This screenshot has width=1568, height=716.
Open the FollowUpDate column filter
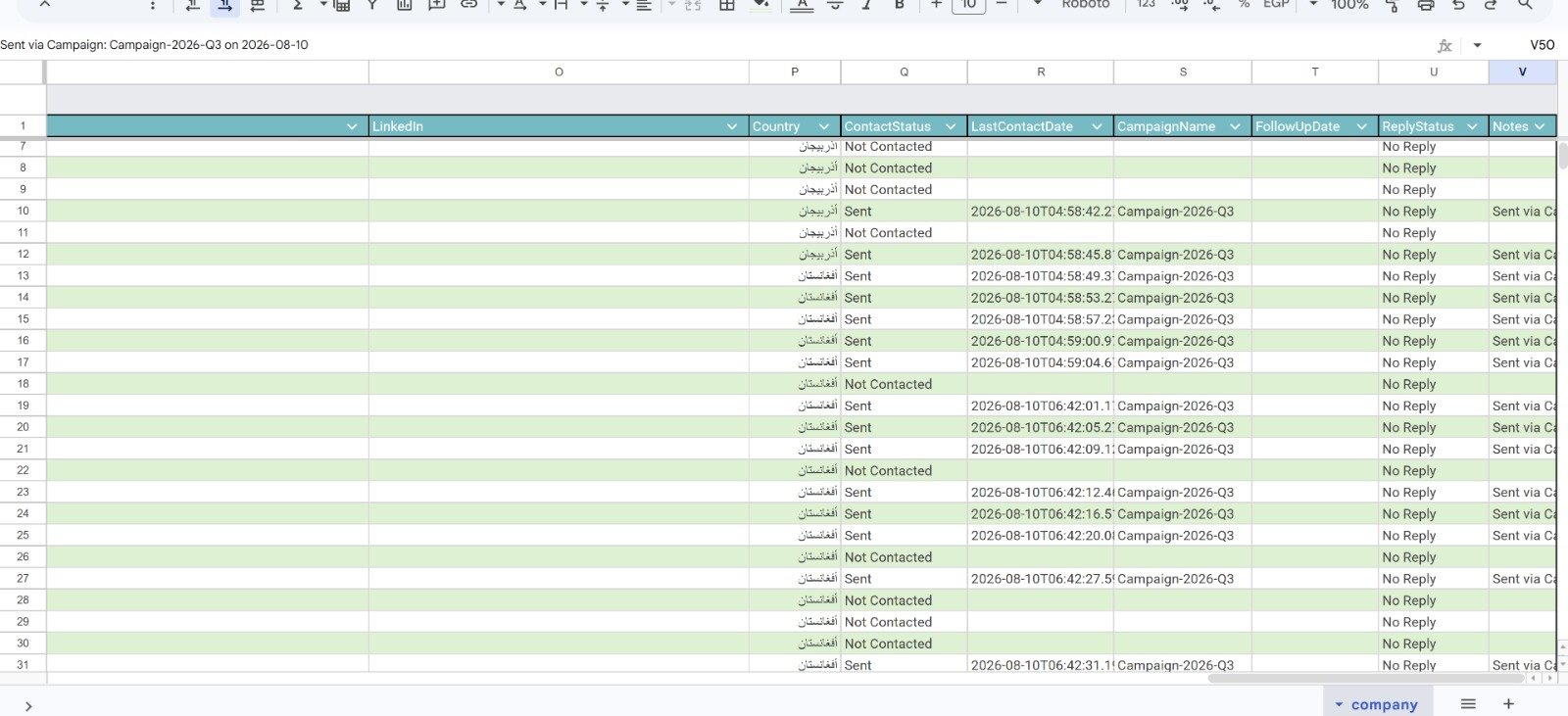click(x=1361, y=126)
